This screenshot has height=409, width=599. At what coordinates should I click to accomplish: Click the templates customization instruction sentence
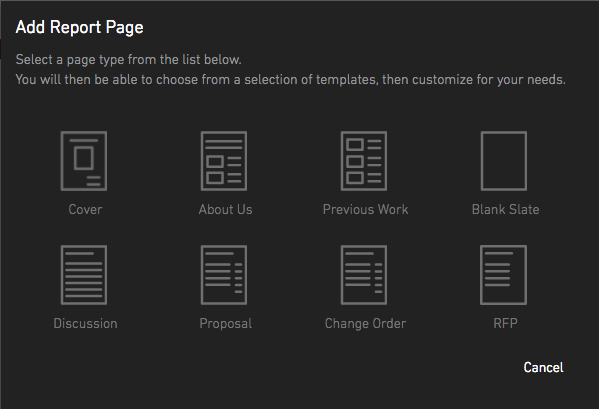click(x=290, y=79)
